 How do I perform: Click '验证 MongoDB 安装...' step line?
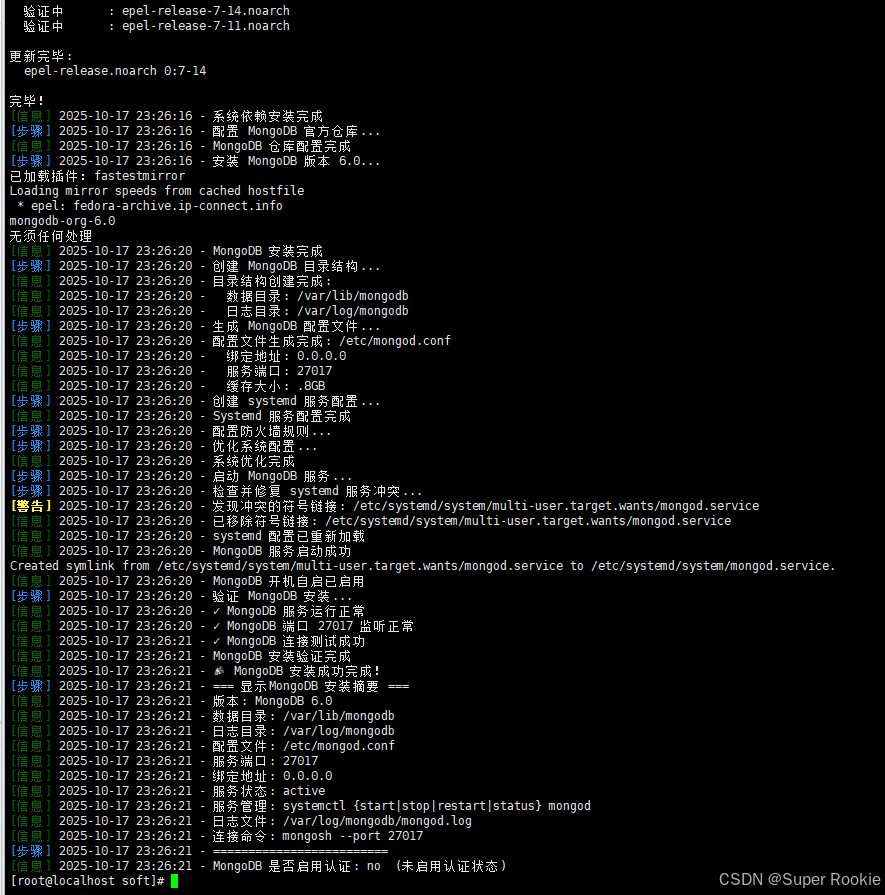pyautogui.click(x=282, y=596)
